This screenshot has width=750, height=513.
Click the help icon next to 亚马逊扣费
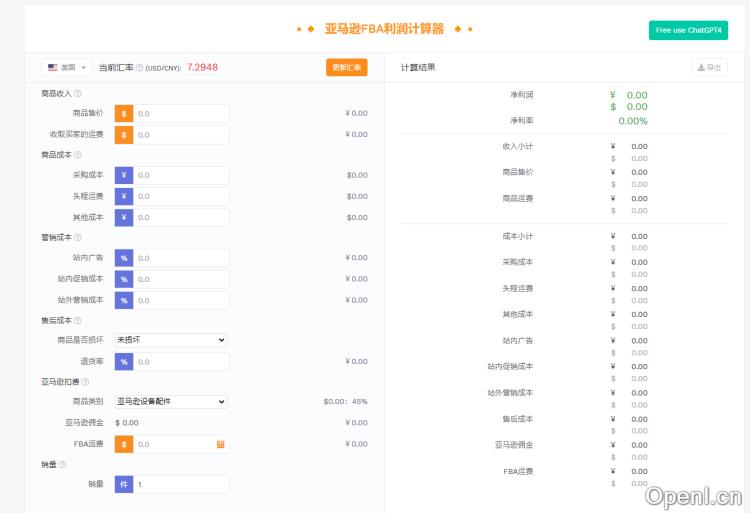85,382
